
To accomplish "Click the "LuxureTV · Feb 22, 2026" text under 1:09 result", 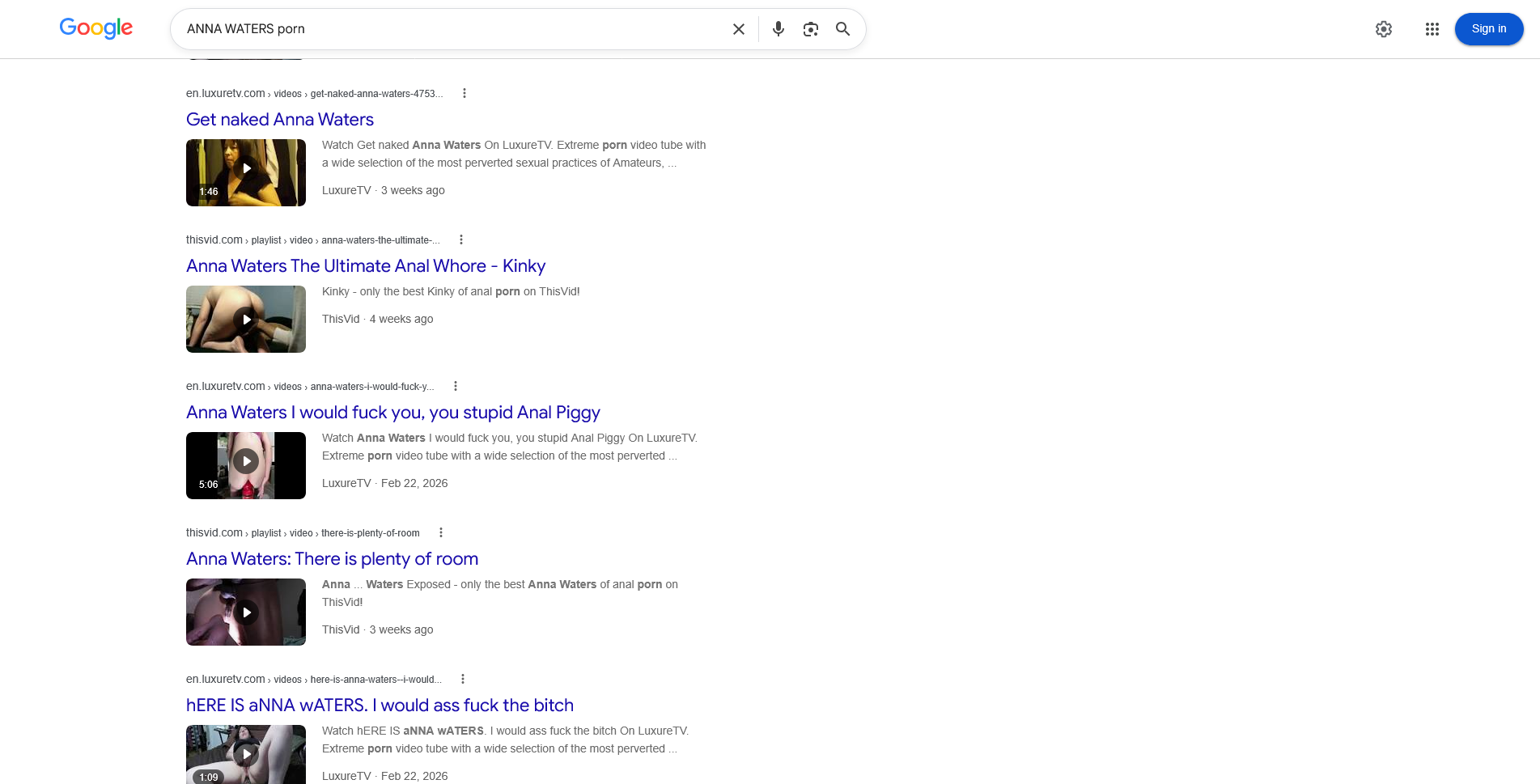I will pos(385,776).
